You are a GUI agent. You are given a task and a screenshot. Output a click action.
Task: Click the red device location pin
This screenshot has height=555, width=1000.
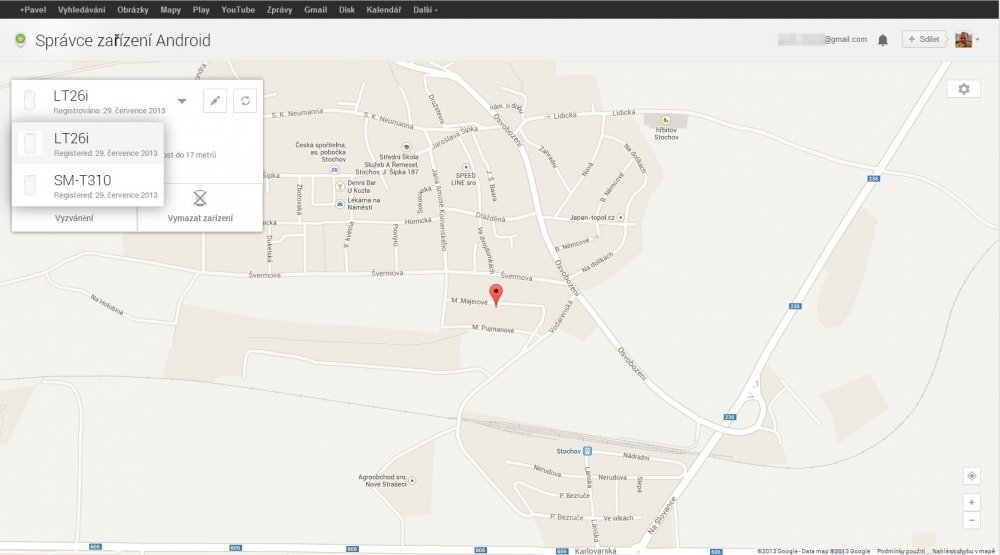coord(496,295)
